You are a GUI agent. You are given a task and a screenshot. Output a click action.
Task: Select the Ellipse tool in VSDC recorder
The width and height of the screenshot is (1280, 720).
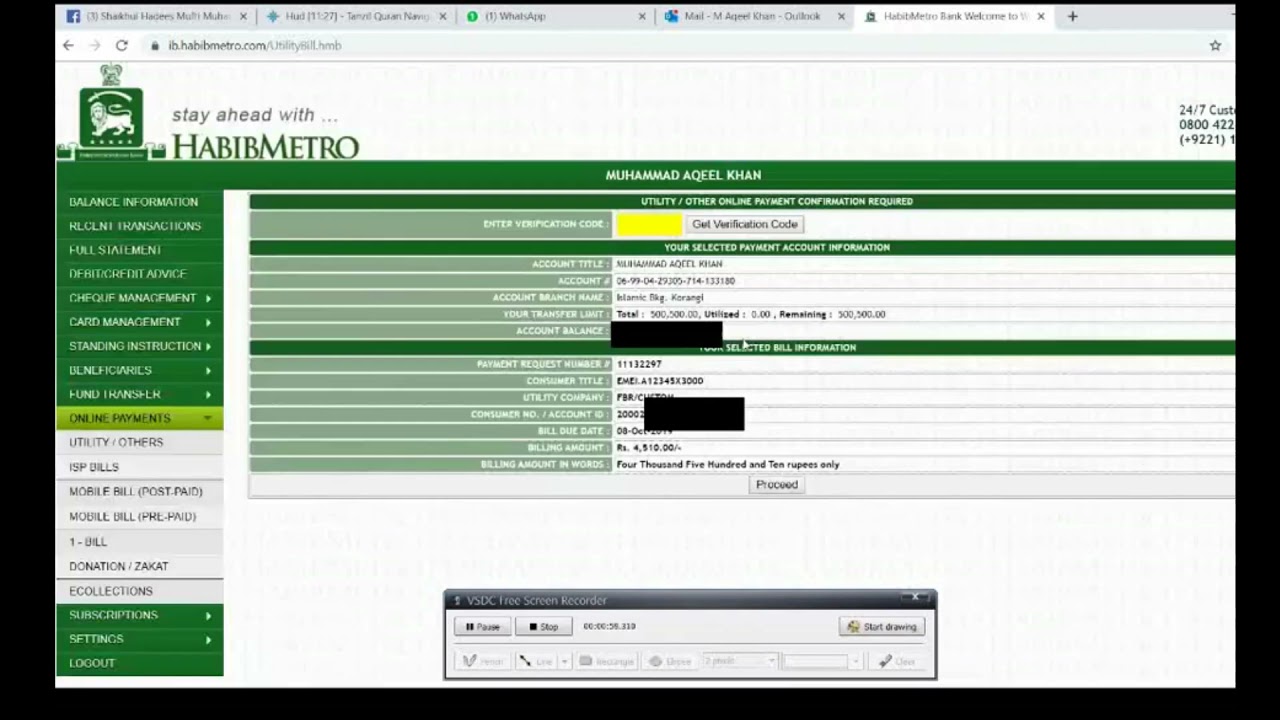point(670,661)
